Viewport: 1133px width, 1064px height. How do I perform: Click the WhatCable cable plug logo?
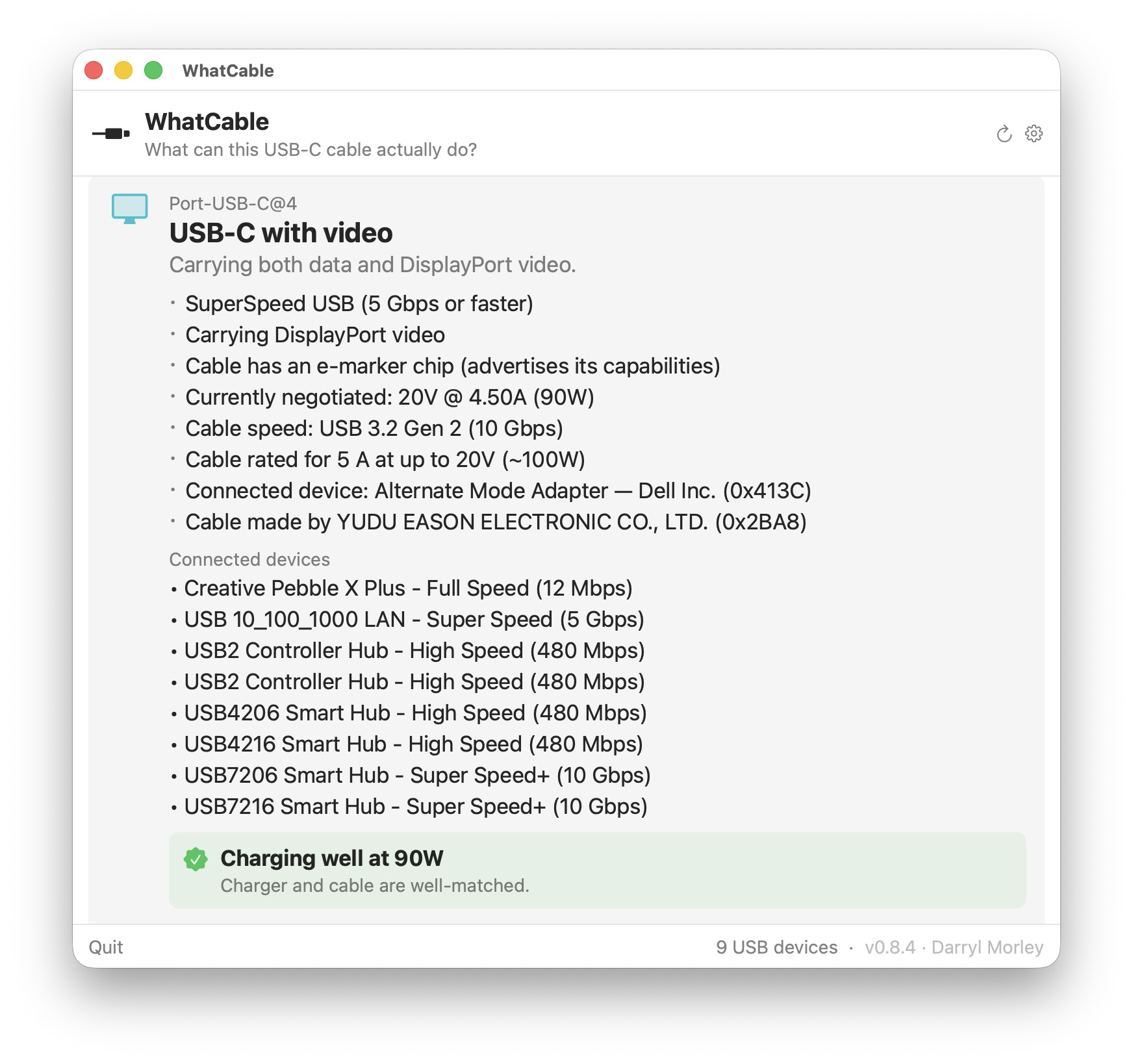click(x=111, y=134)
